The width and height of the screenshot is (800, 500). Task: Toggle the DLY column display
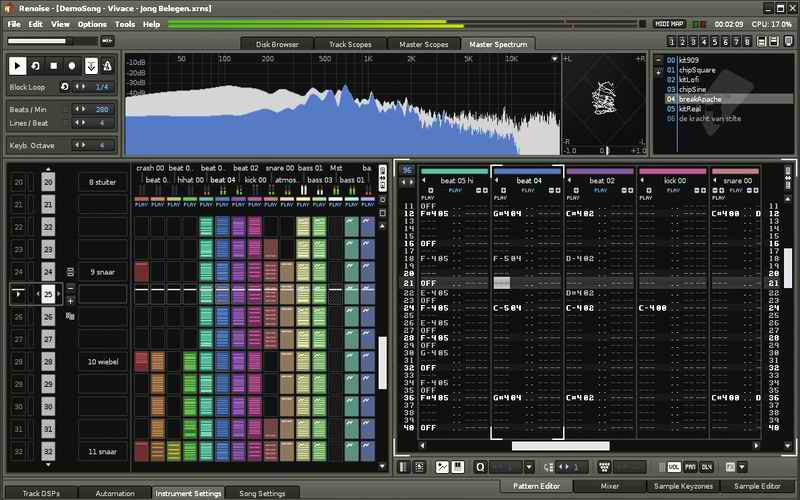tap(706, 467)
